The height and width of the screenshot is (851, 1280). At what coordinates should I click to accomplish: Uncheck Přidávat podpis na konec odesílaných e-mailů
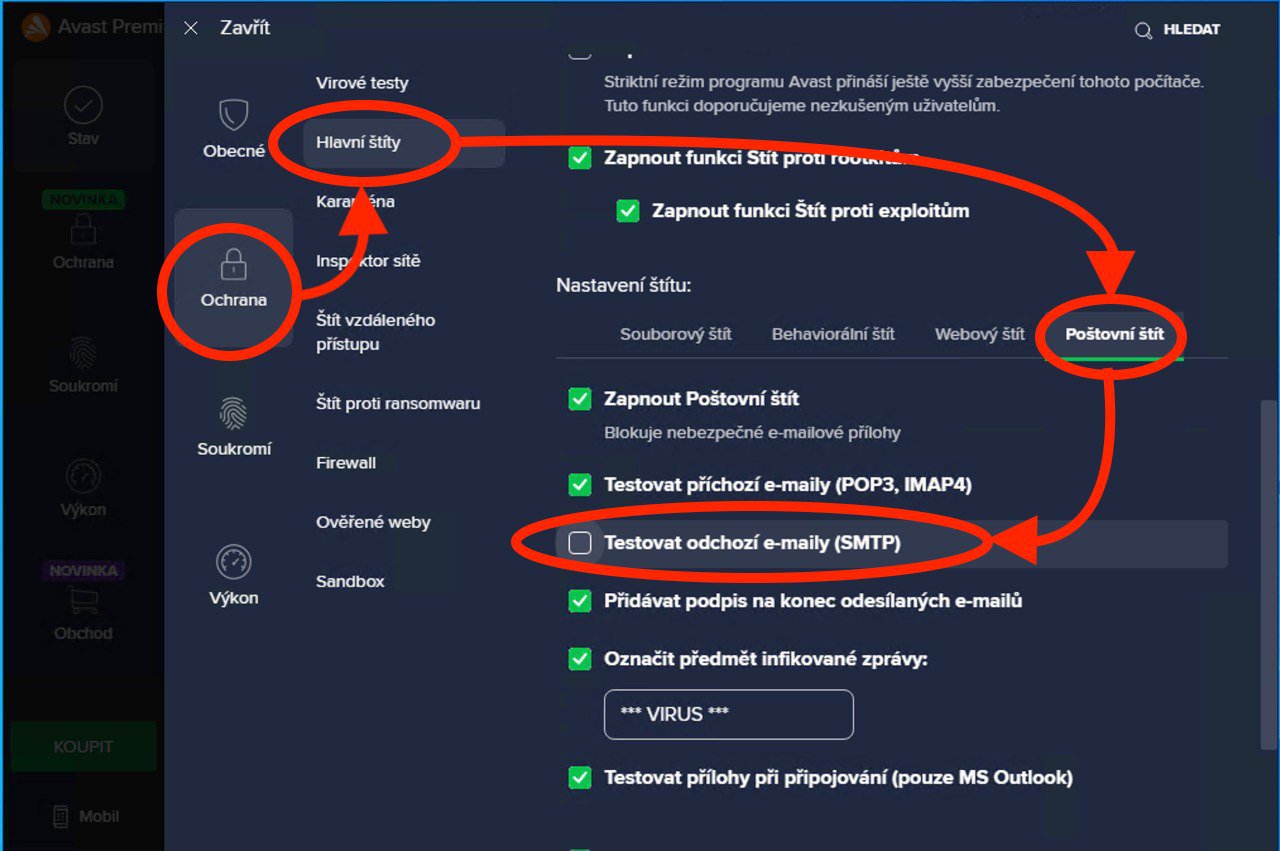point(580,601)
